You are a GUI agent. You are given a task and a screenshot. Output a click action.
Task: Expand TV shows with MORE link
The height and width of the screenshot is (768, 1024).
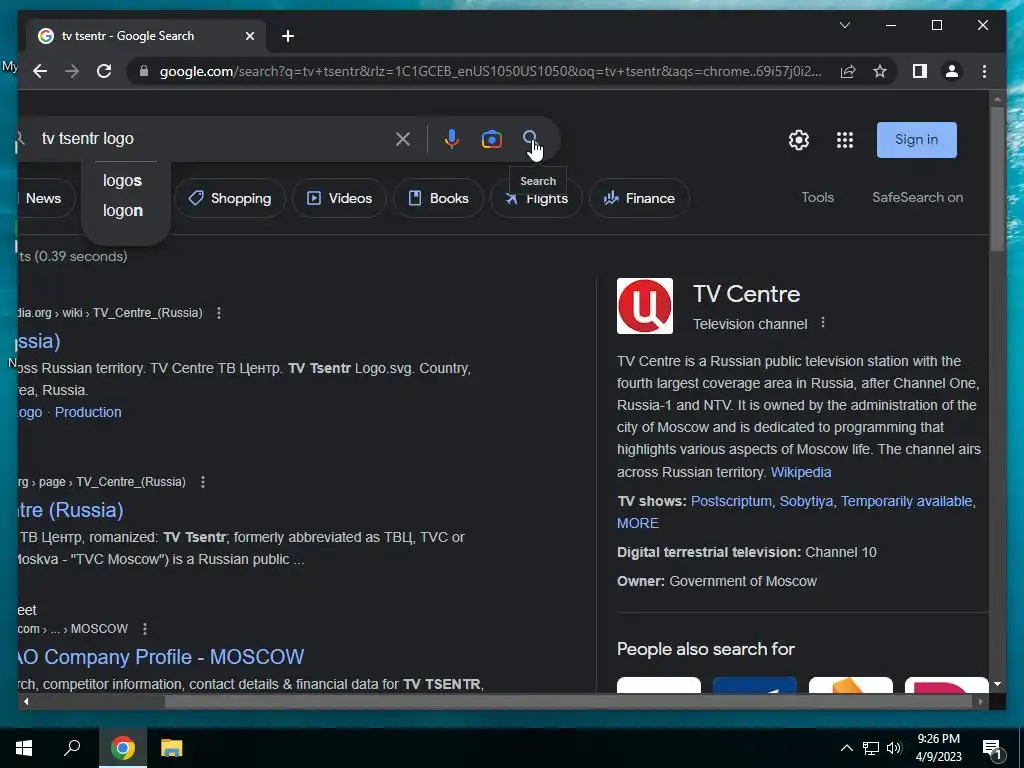pyautogui.click(x=638, y=523)
